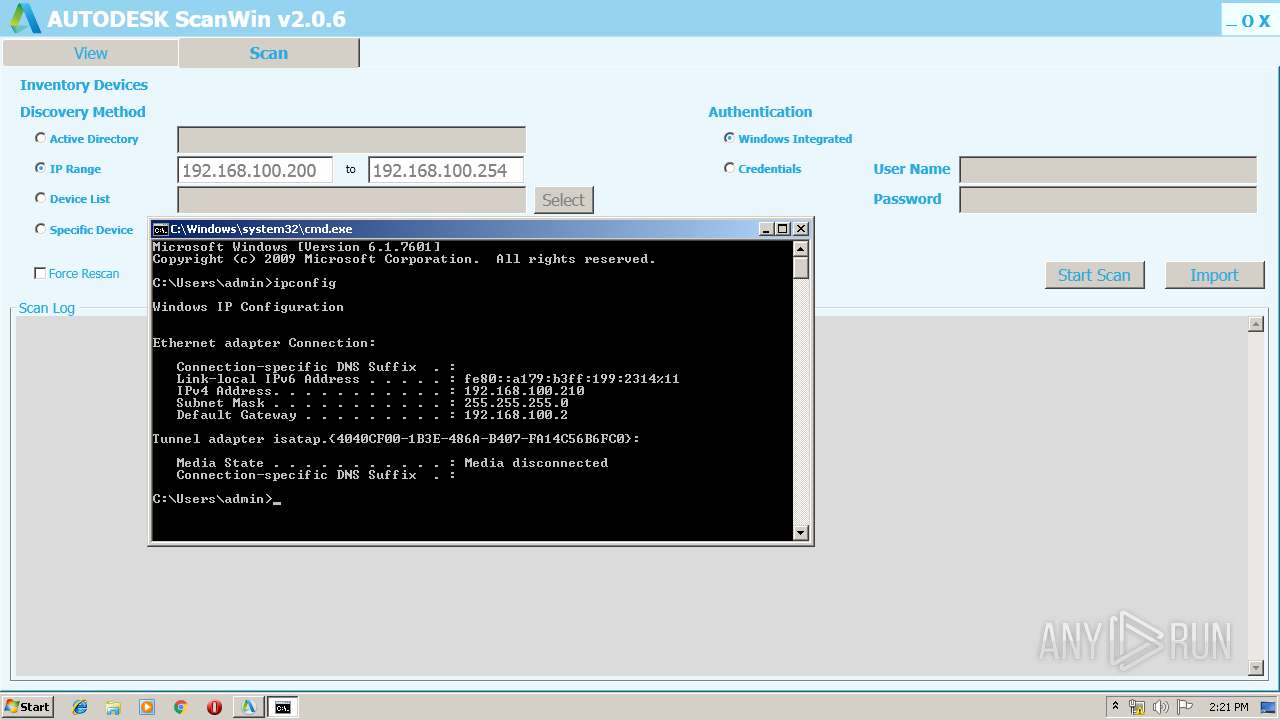Click the Scan Log scrollbar down arrow
The height and width of the screenshot is (720, 1280).
click(1256, 667)
